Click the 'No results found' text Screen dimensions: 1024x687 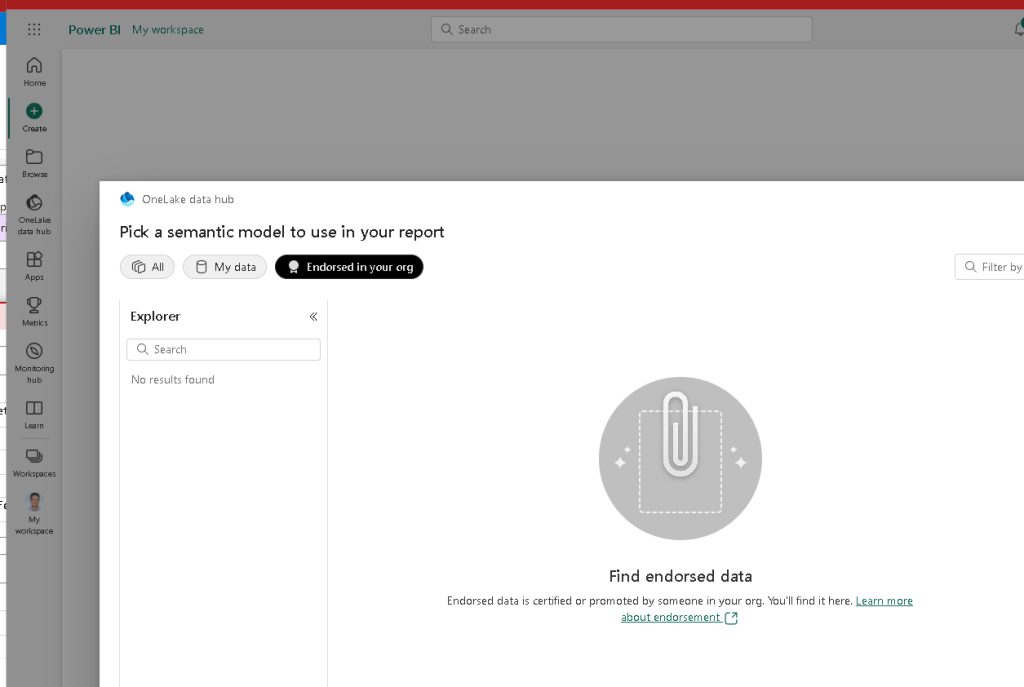tap(172, 379)
